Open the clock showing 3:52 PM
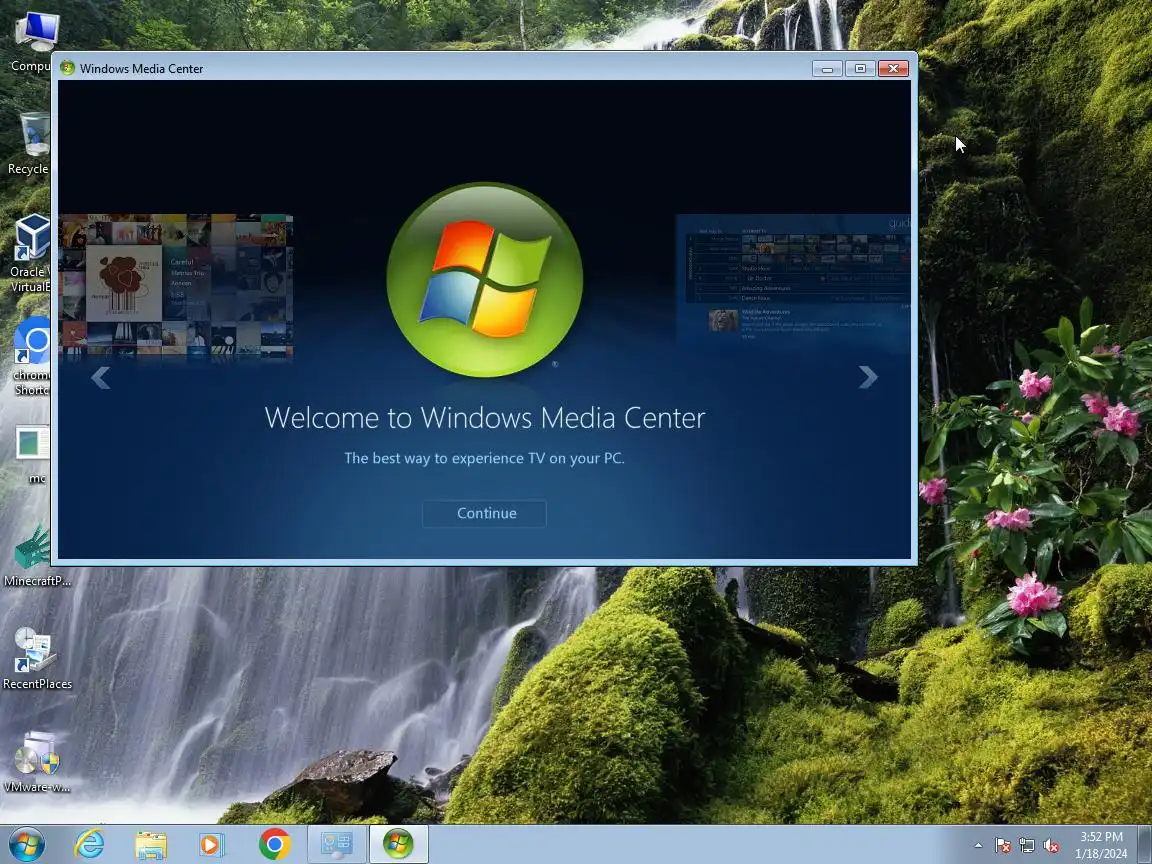 pos(1101,845)
